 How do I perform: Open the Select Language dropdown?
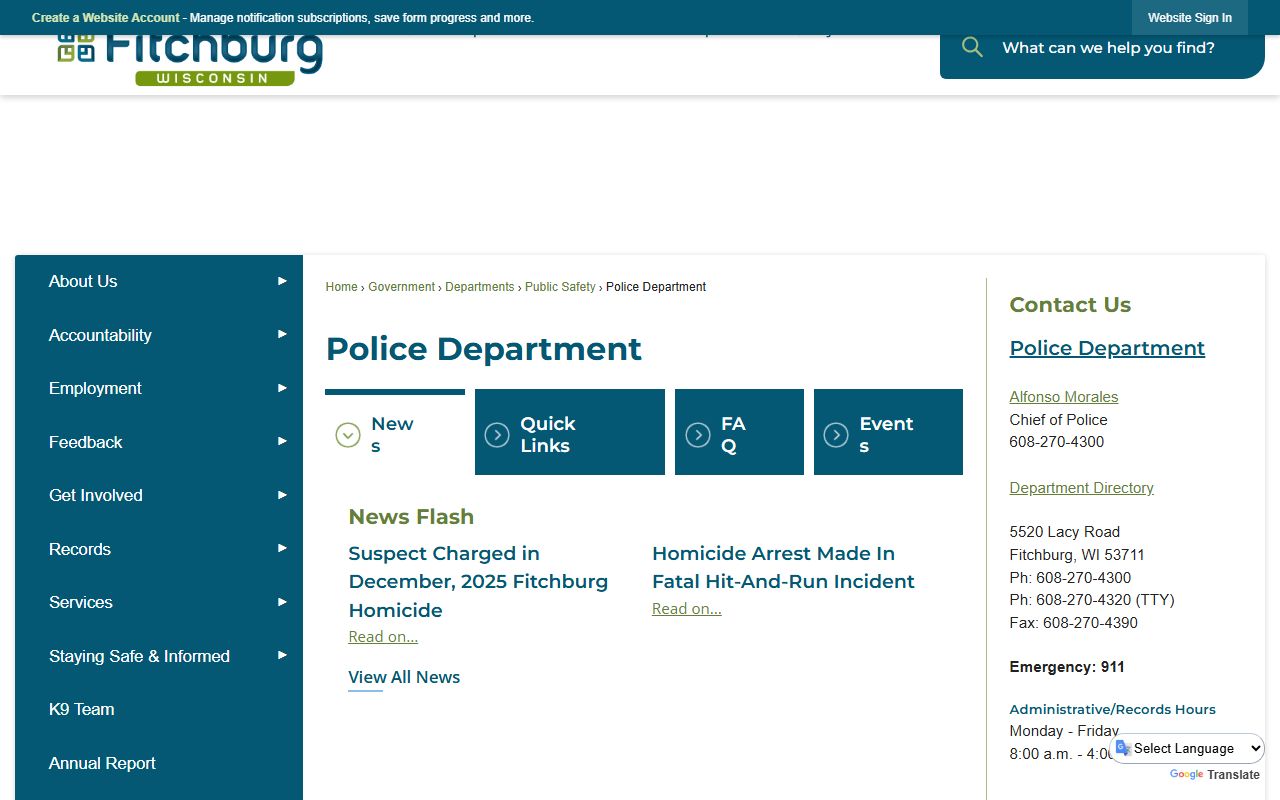(1188, 748)
